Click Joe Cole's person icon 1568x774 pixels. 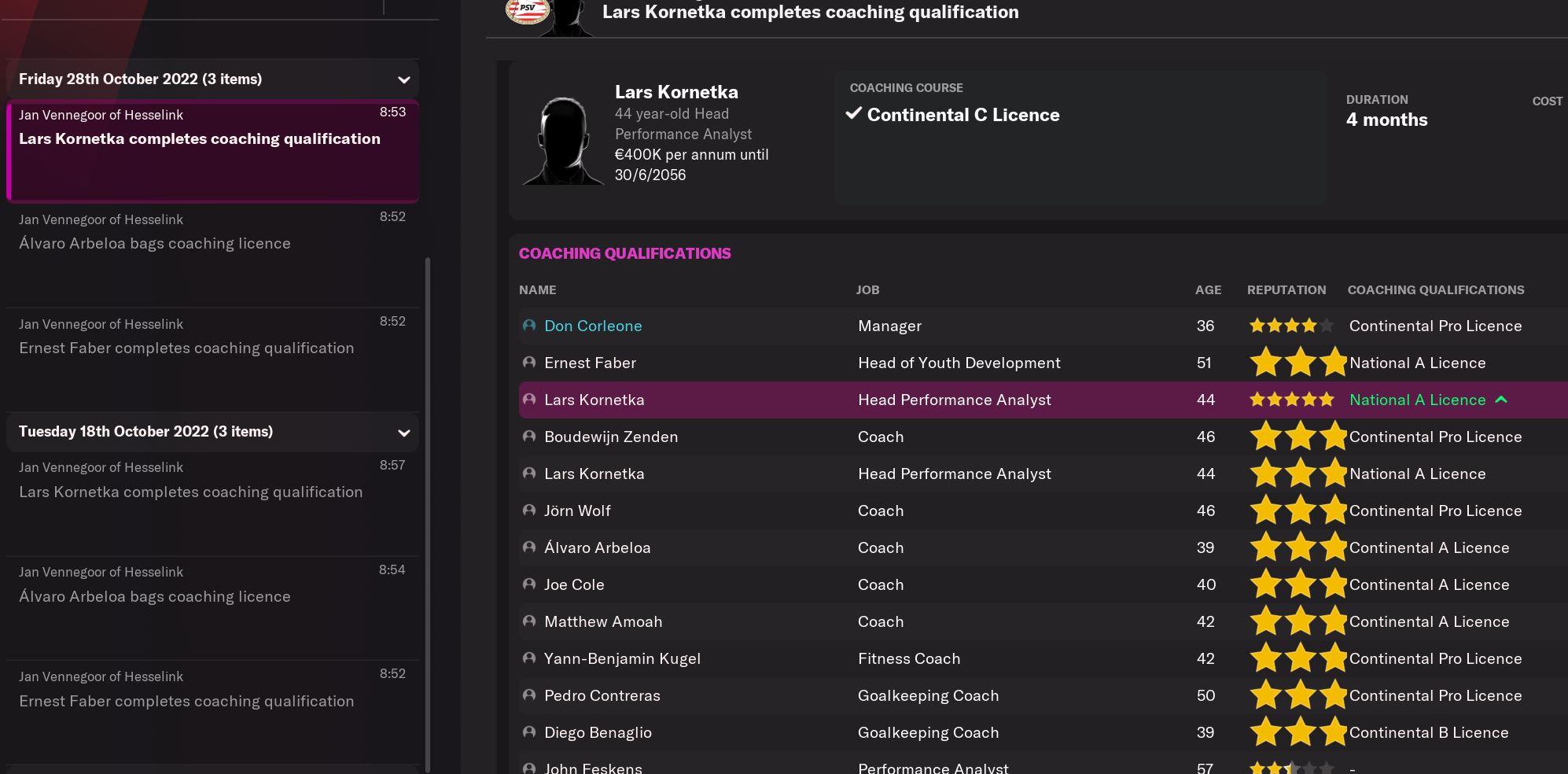coord(528,584)
